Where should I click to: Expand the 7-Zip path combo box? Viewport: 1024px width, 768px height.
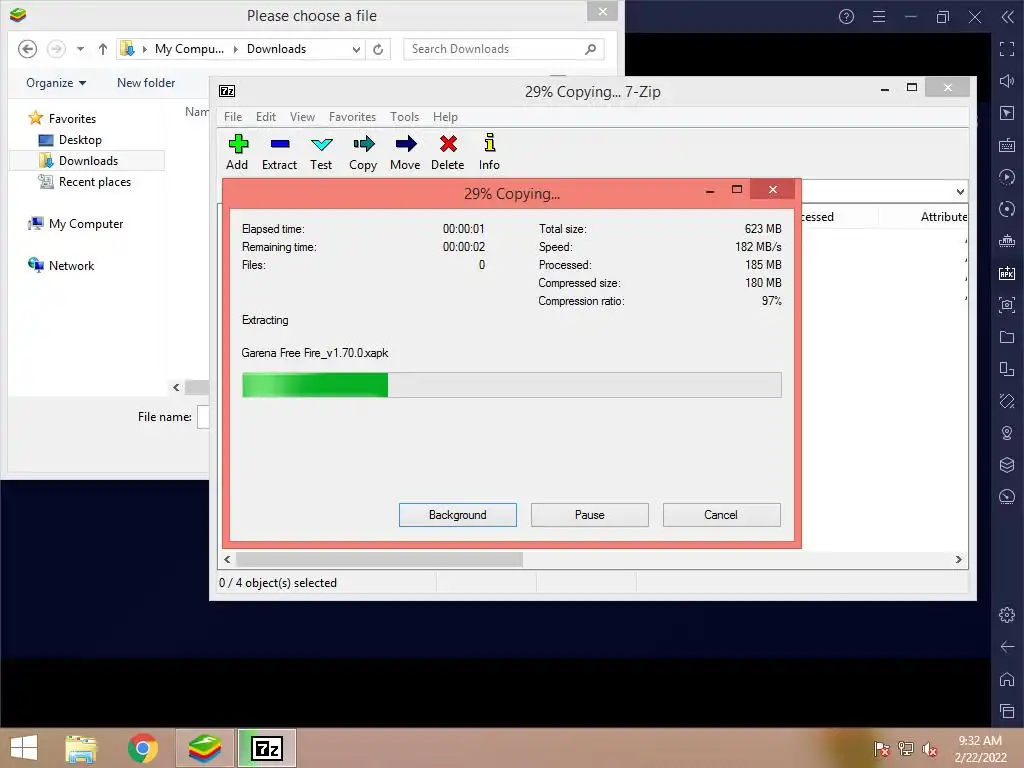click(x=959, y=191)
